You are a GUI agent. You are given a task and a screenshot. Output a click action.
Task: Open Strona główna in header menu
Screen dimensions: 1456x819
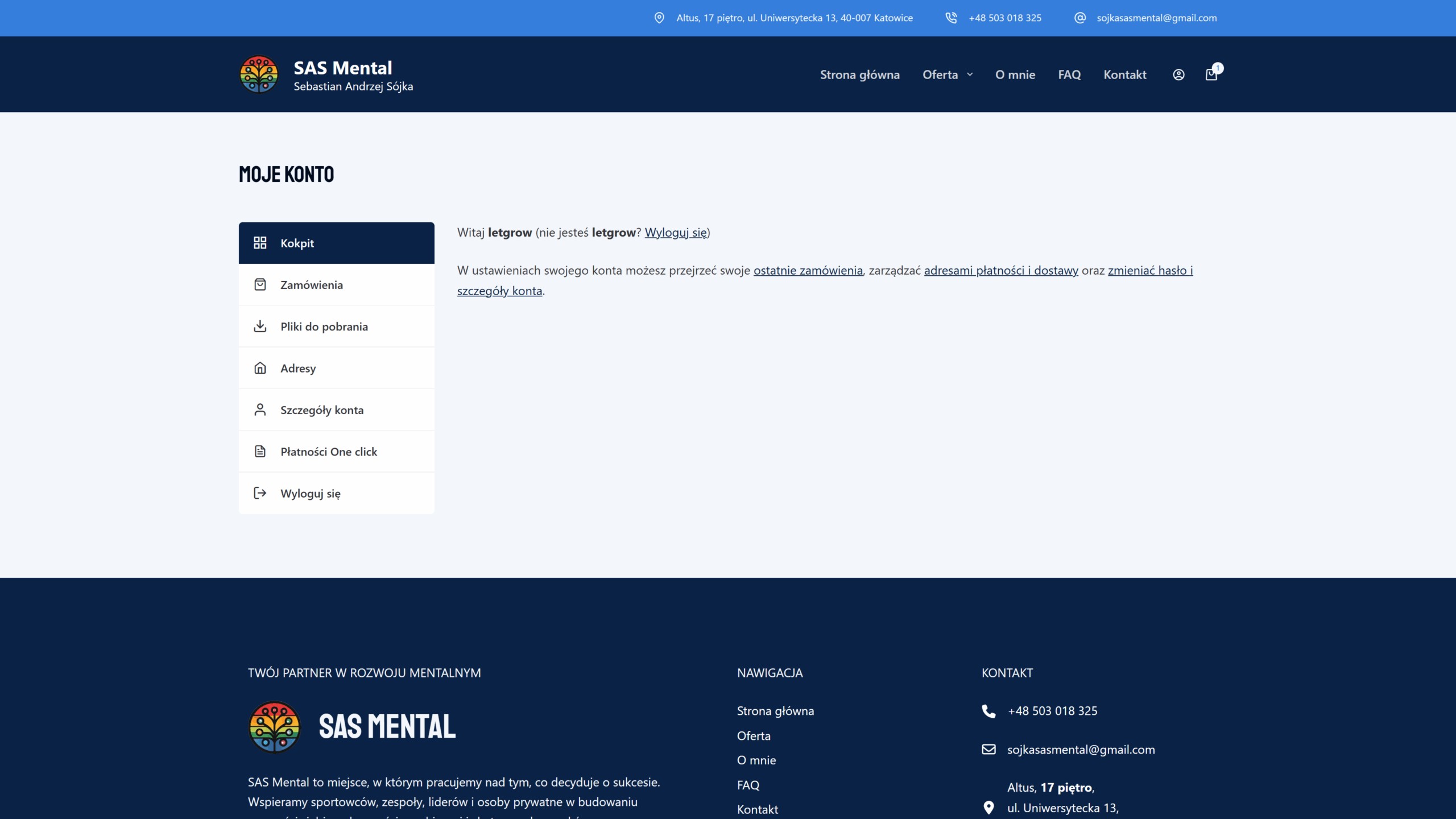click(859, 75)
